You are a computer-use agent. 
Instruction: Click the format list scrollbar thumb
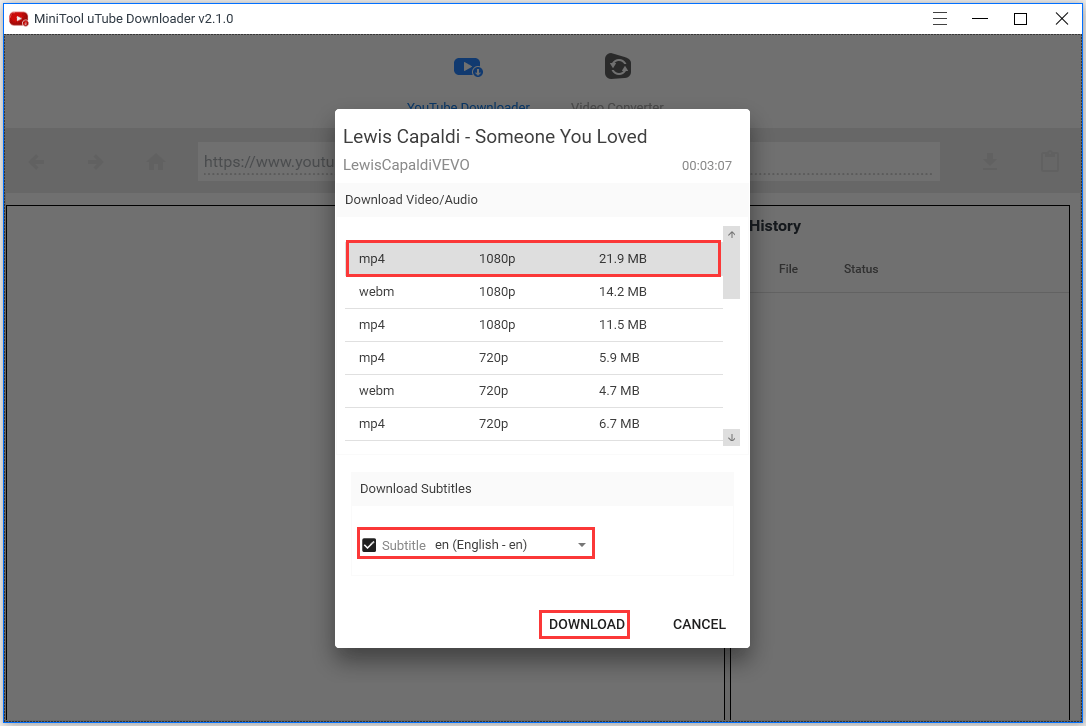[x=731, y=270]
